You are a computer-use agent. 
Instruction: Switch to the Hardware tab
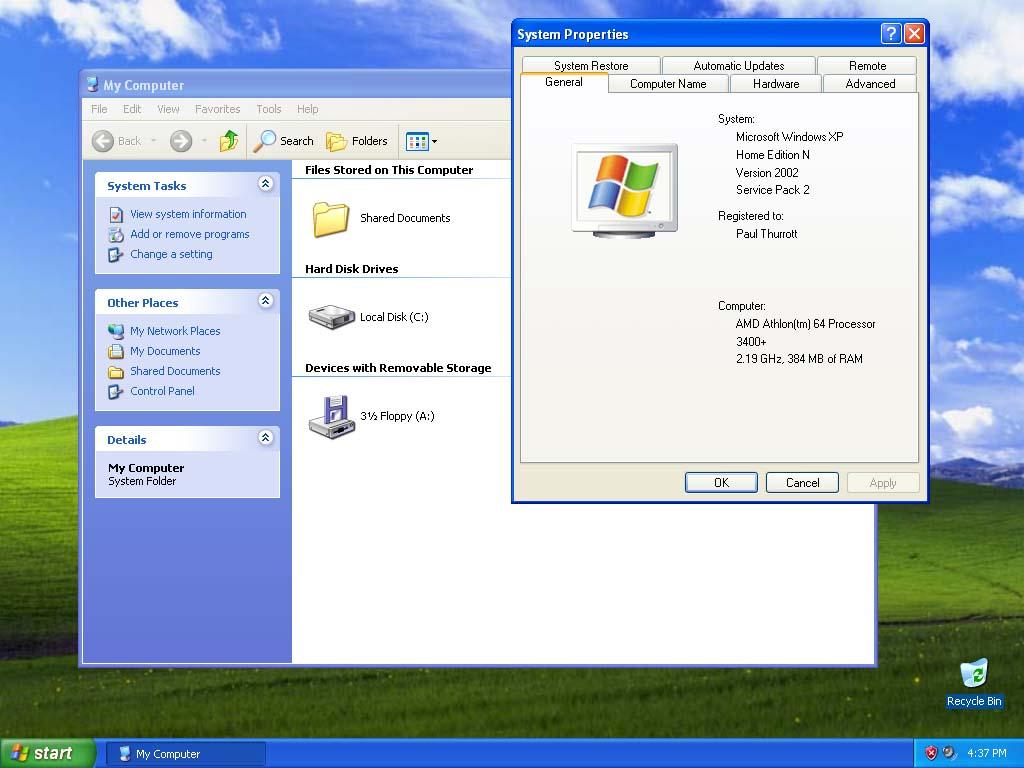775,84
